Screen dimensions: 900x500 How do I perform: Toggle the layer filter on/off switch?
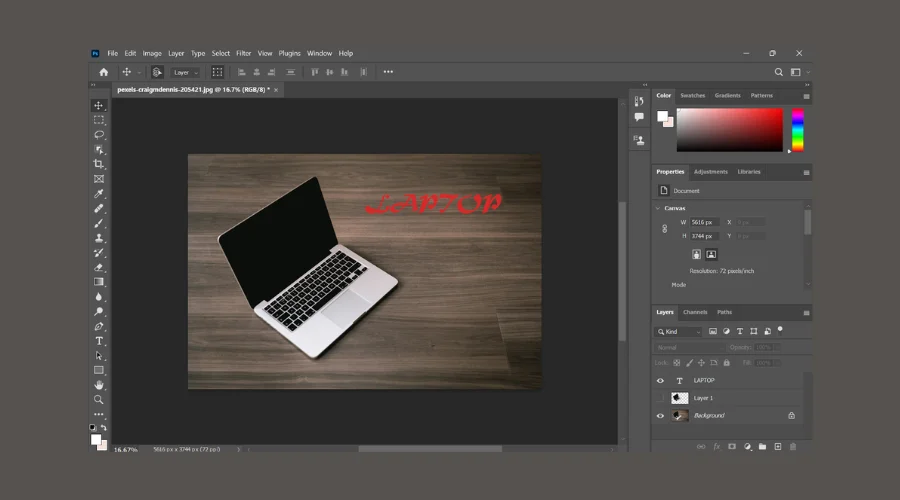pyautogui.click(x=780, y=330)
